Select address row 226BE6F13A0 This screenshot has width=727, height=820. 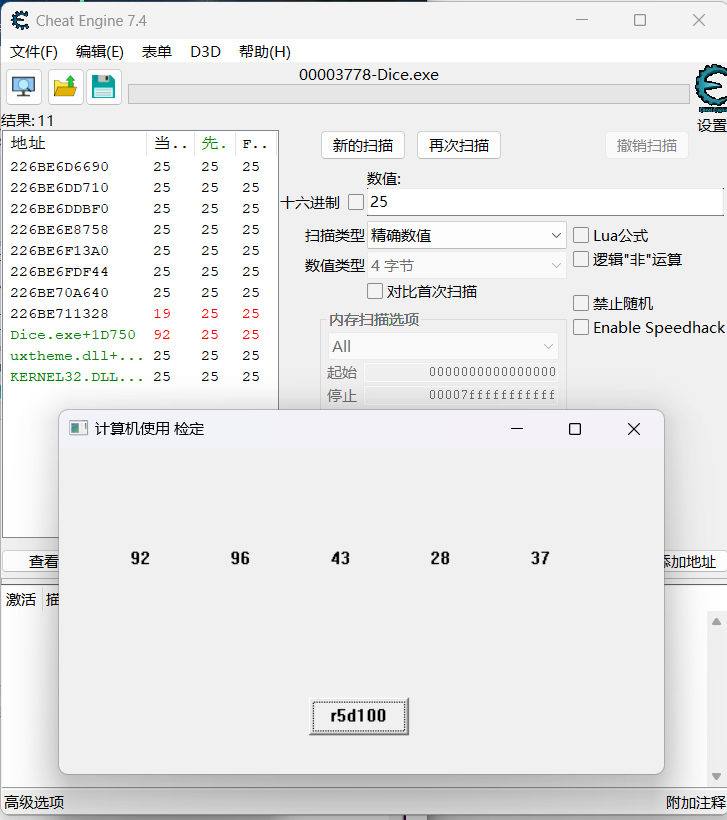(140, 250)
